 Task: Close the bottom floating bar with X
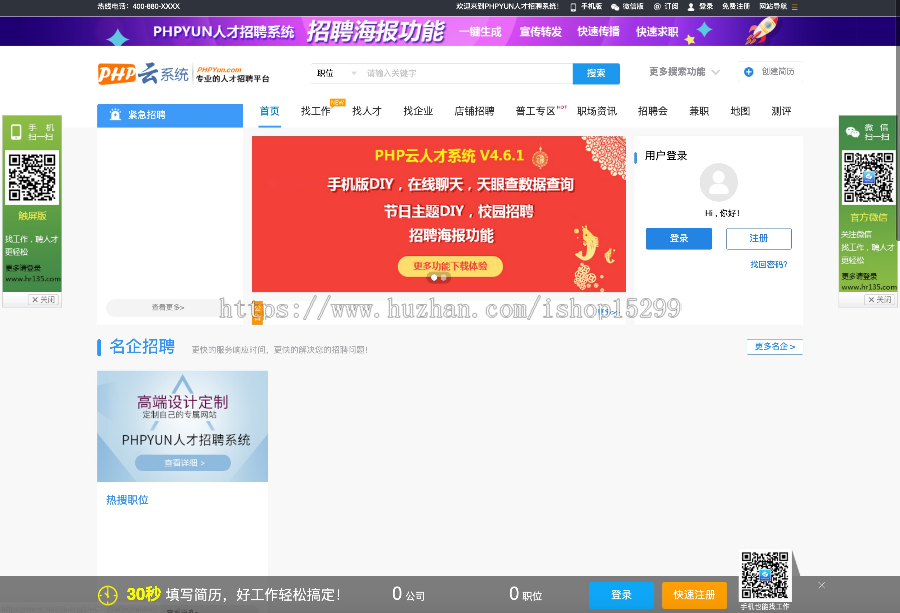(822, 585)
